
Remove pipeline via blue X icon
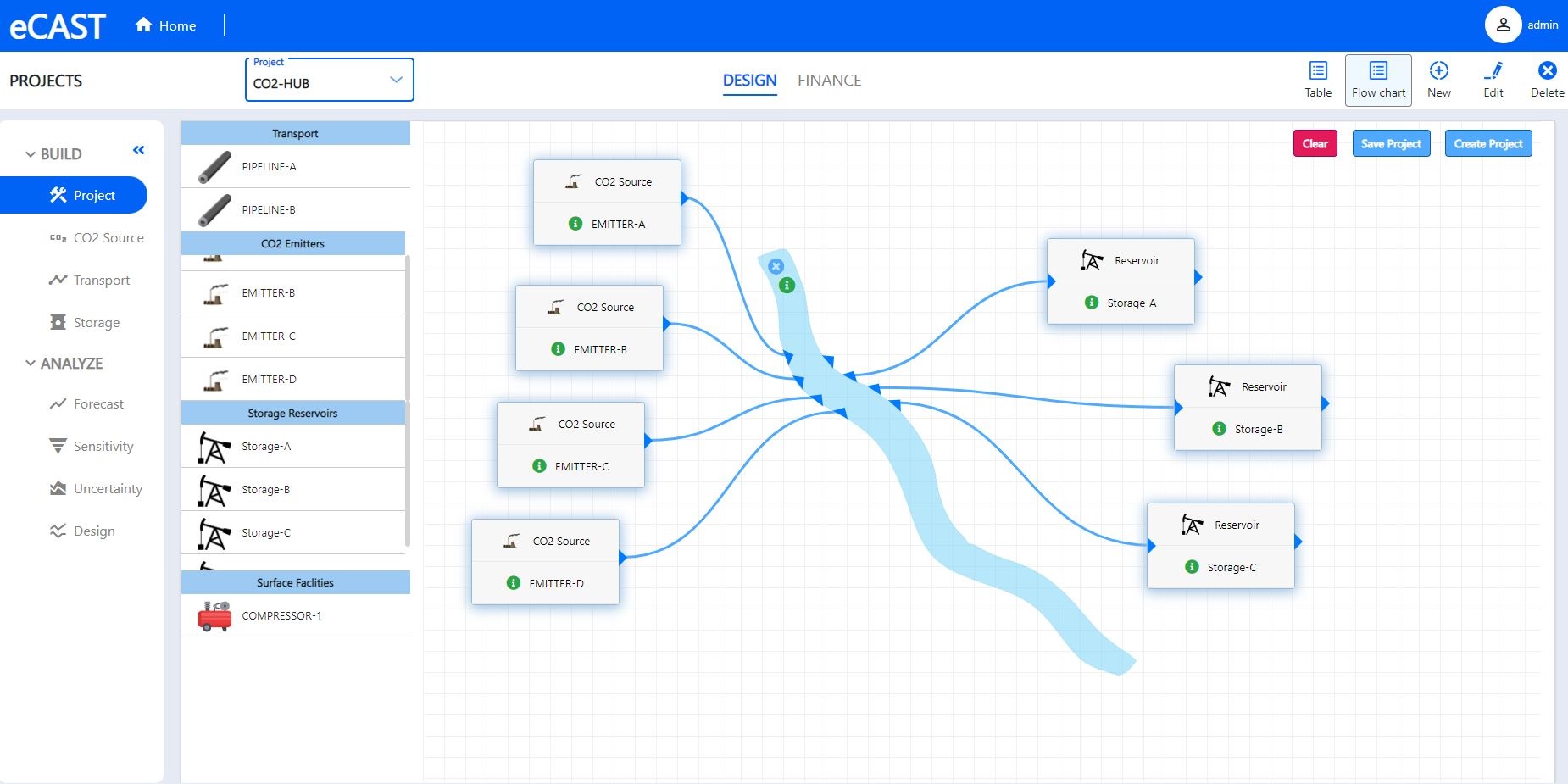pos(776,266)
